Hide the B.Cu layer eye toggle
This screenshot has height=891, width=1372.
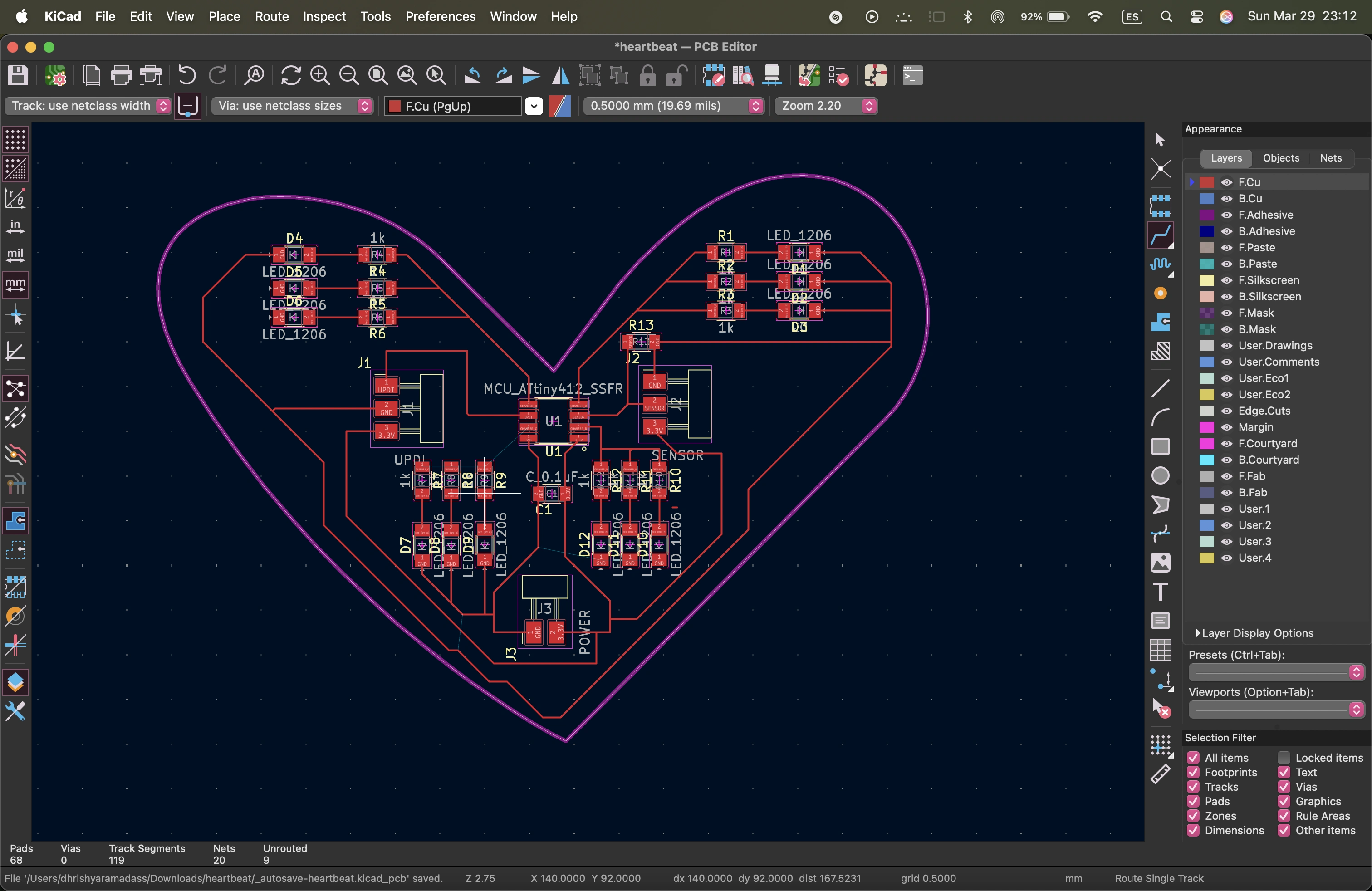coord(1227,198)
